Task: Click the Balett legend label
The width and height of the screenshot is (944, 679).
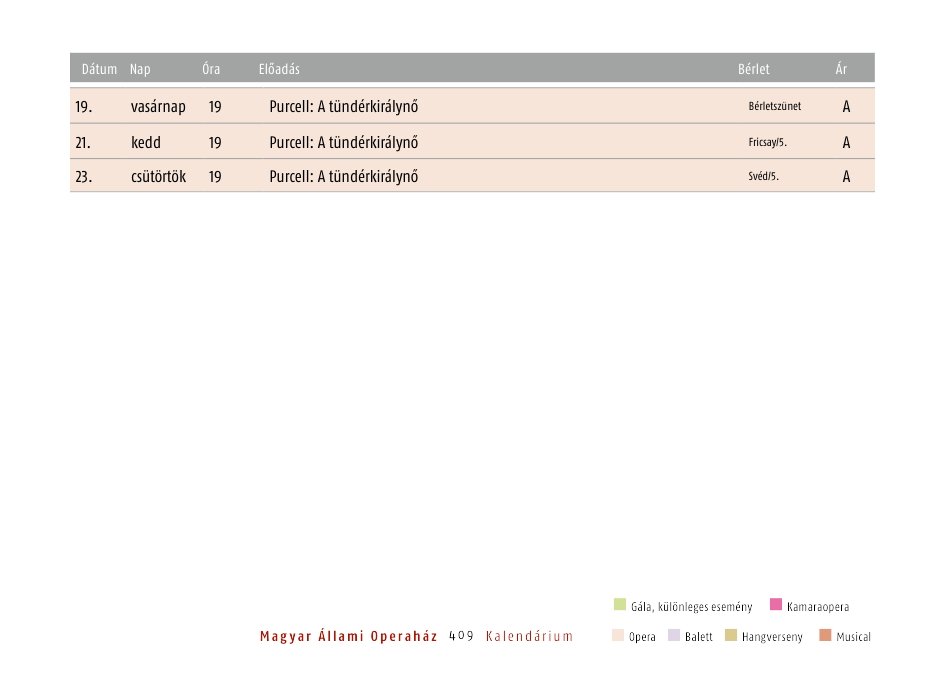Action: pyautogui.click(x=699, y=637)
